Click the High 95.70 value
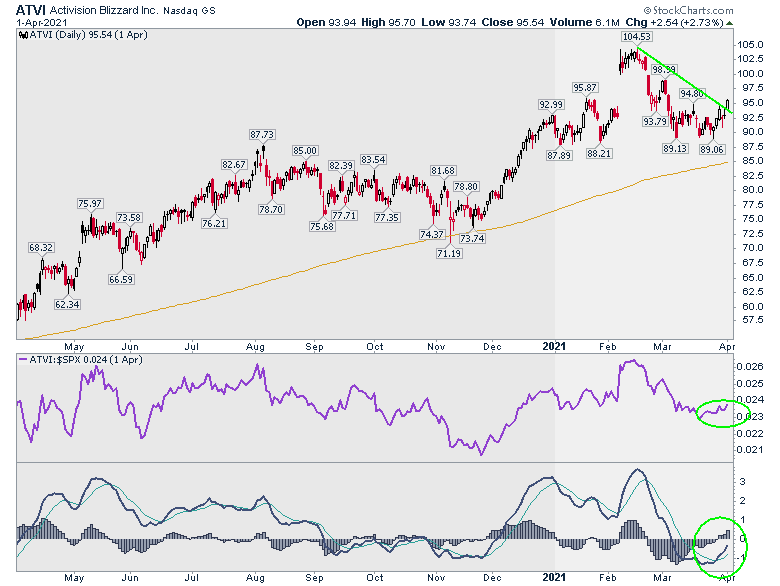The image size is (780, 586). point(388,22)
